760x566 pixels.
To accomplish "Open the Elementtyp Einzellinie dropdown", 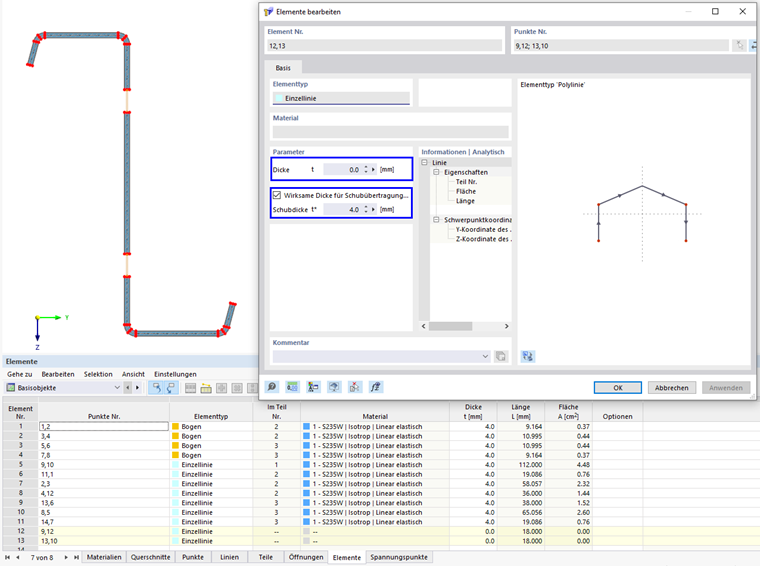I will (341, 98).
